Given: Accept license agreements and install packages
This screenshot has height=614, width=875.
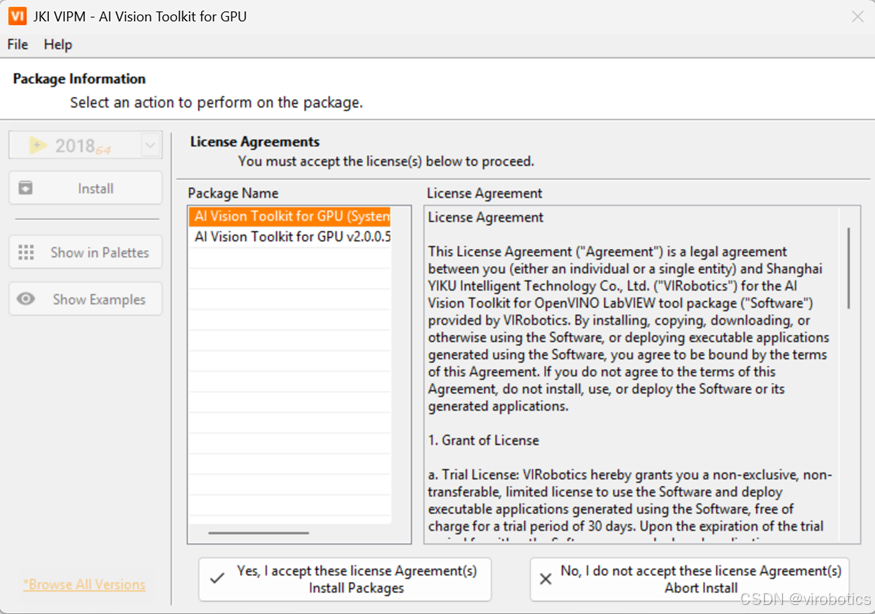Looking at the screenshot, I should coord(345,579).
